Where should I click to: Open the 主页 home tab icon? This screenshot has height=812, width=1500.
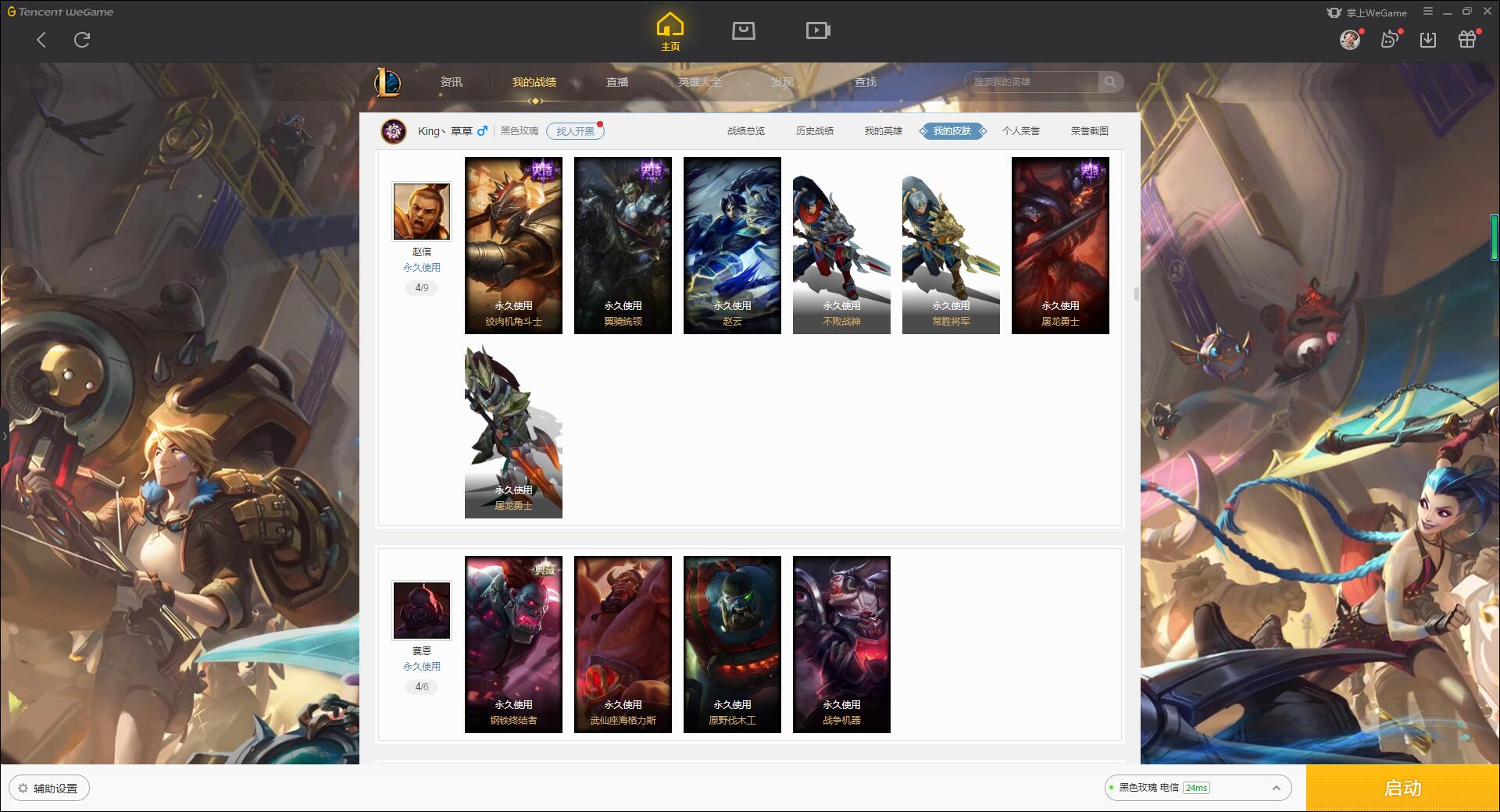point(670,32)
